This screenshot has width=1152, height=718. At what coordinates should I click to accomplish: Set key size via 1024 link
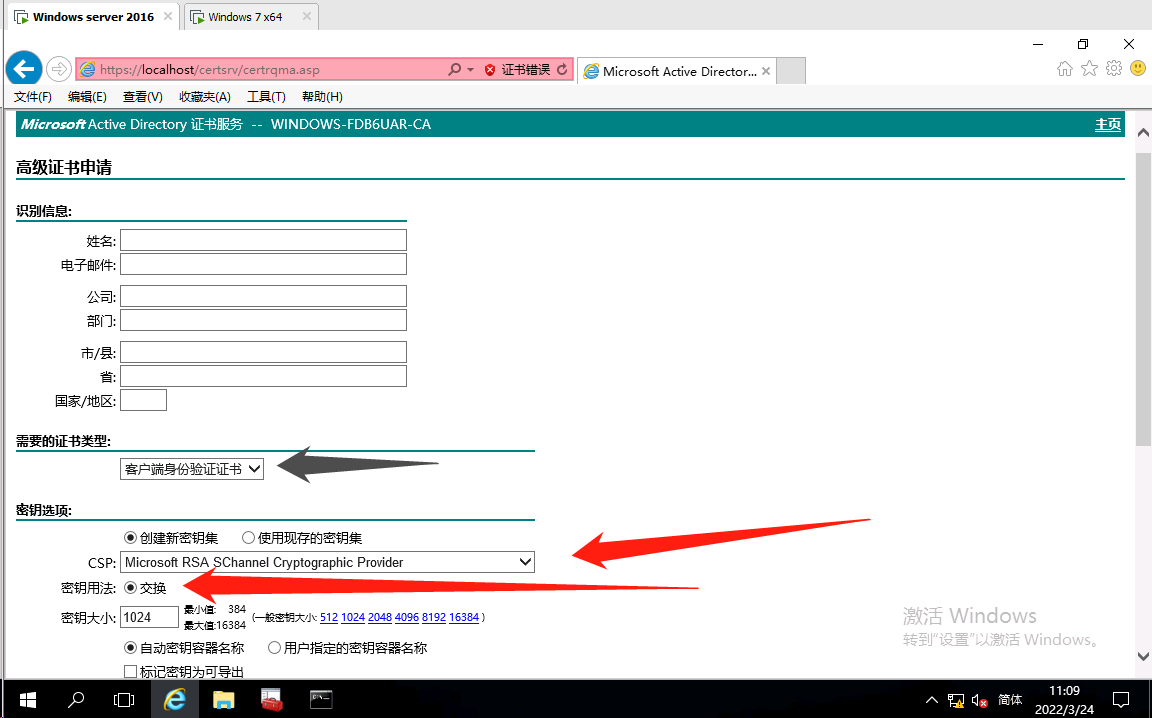tap(353, 617)
